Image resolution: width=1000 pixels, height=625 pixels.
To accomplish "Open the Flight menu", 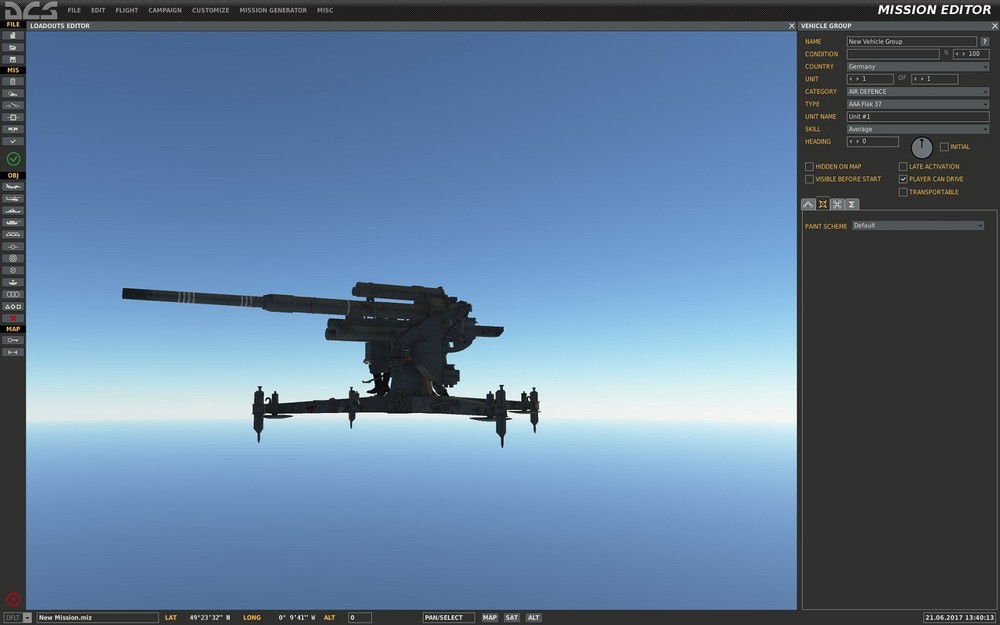I will [127, 10].
